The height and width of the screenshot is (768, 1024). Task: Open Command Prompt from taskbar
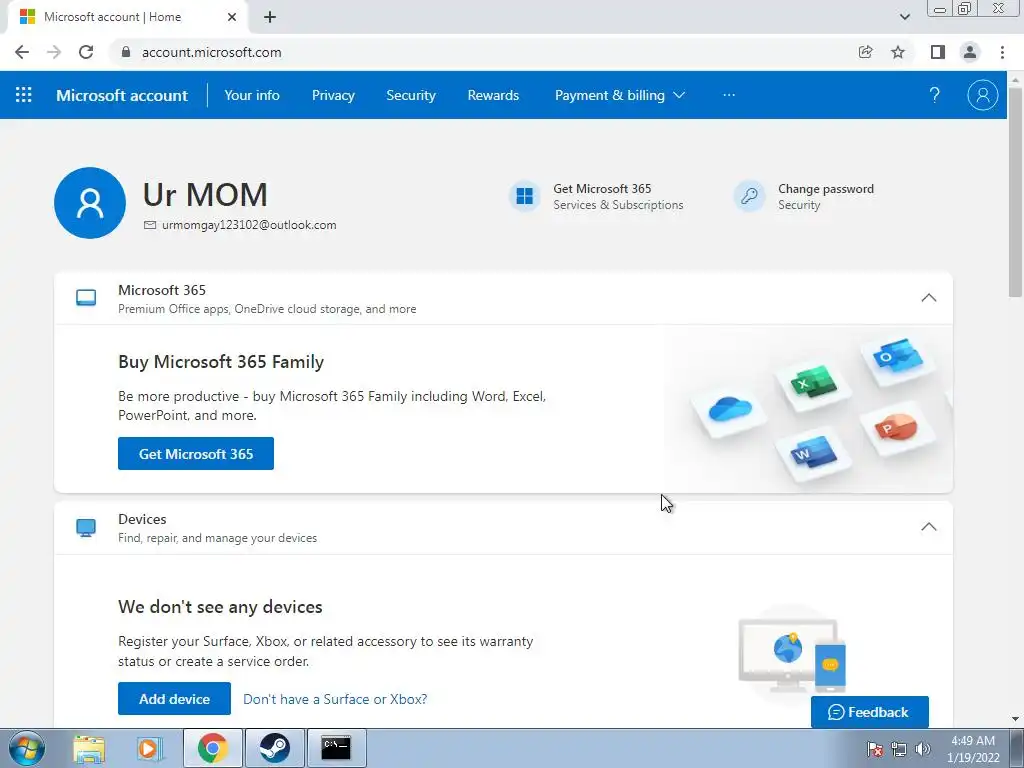pyautogui.click(x=336, y=748)
